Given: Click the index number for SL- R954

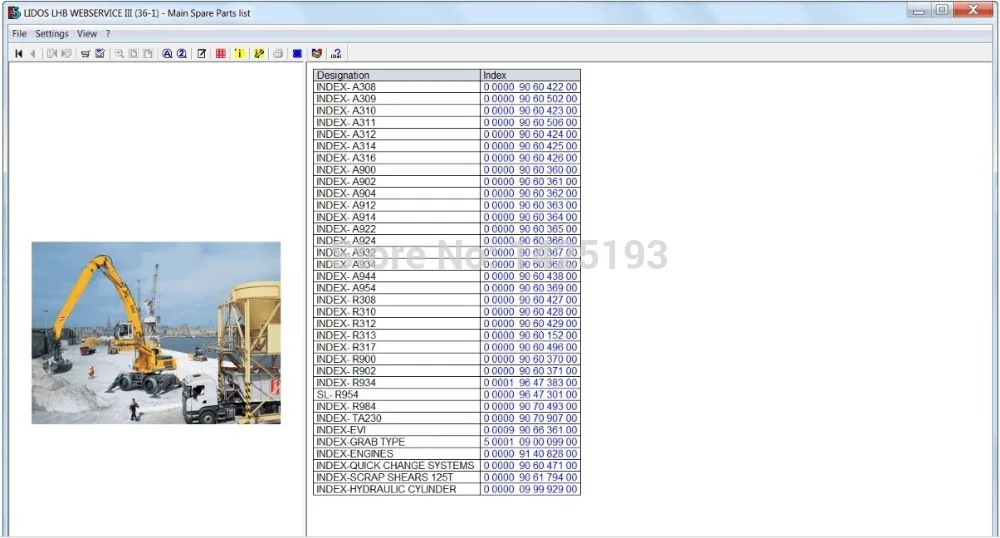Looking at the screenshot, I should pos(530,395).
